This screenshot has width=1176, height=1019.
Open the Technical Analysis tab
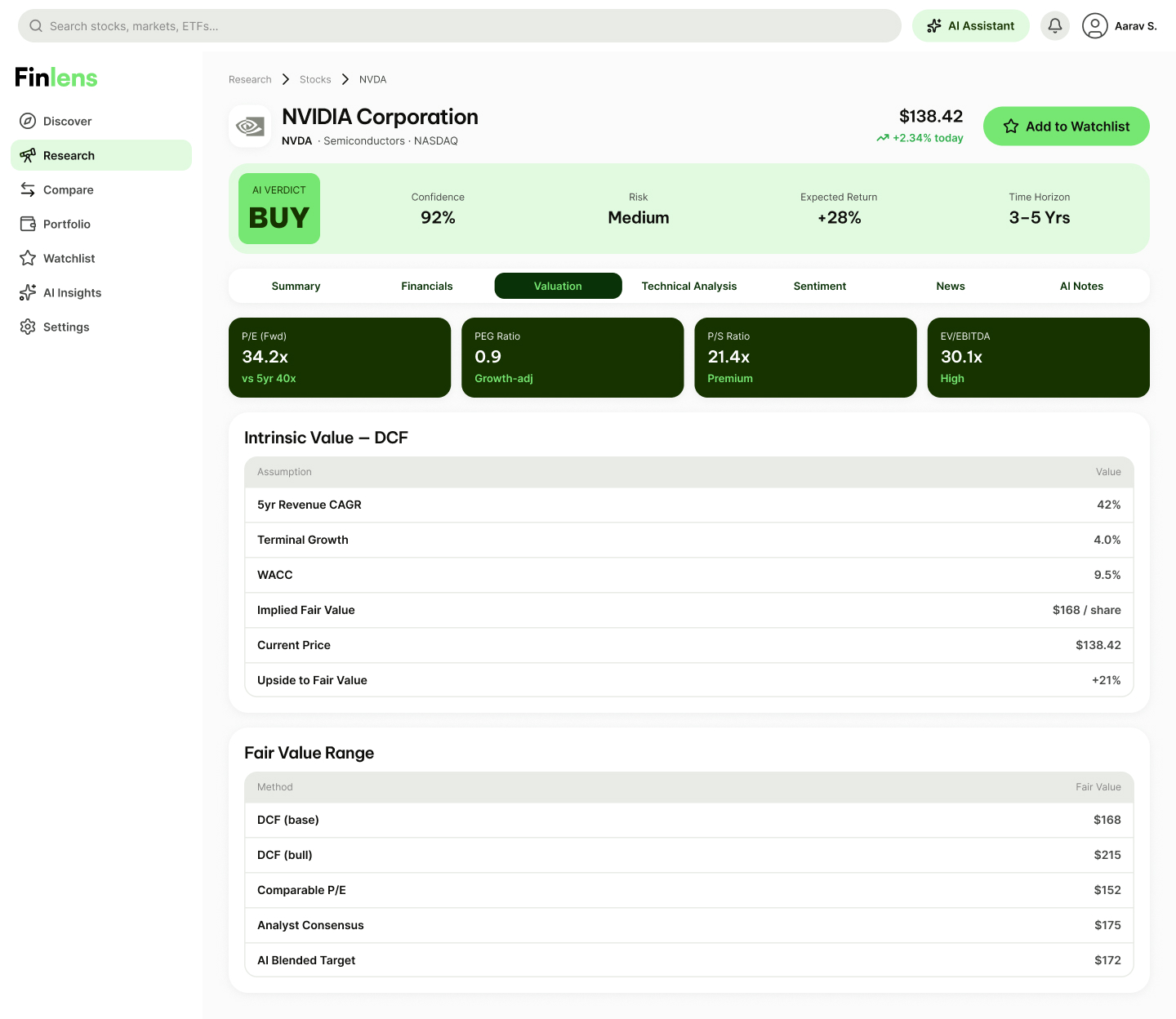click(689, 286)
